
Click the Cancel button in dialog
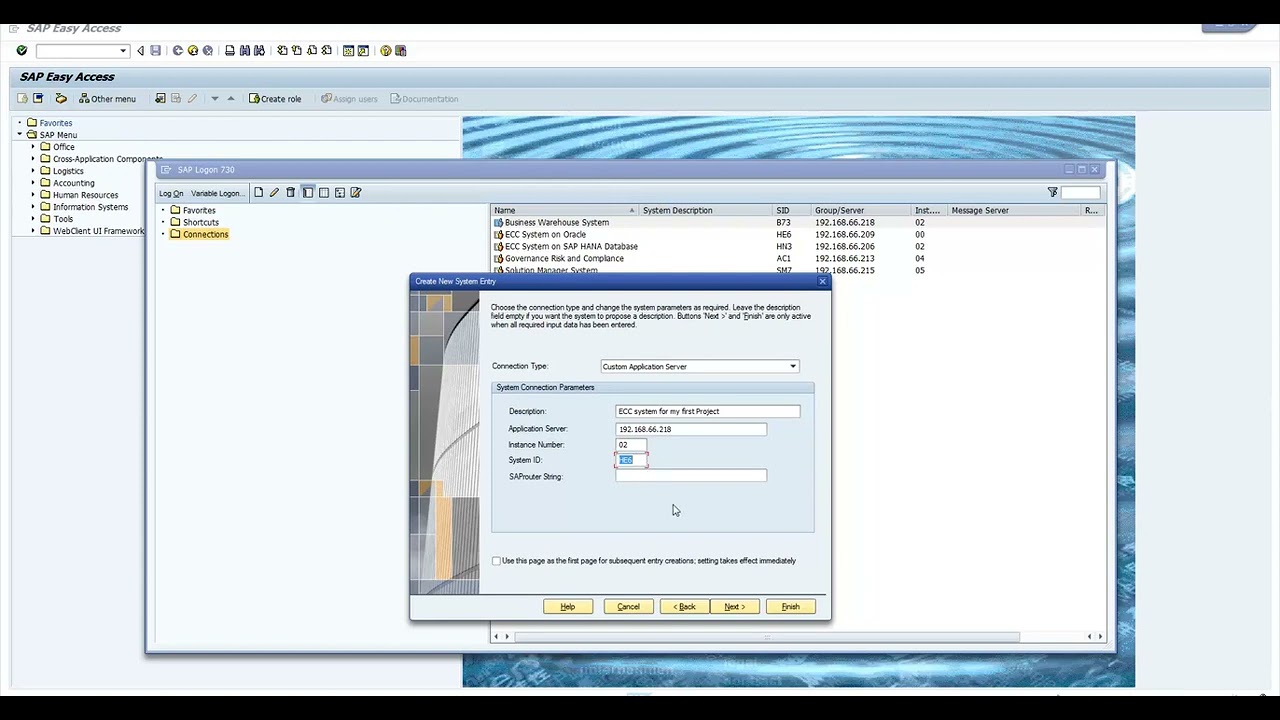[x=628, y=606]
